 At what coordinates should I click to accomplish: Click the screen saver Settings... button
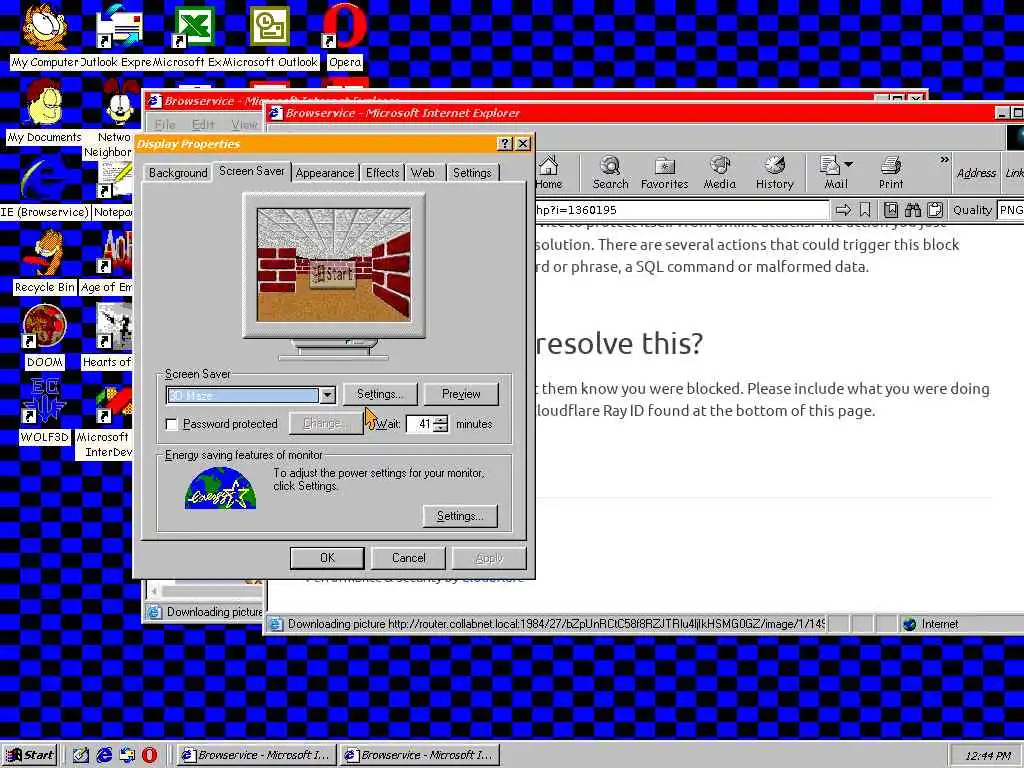point(380,394)
